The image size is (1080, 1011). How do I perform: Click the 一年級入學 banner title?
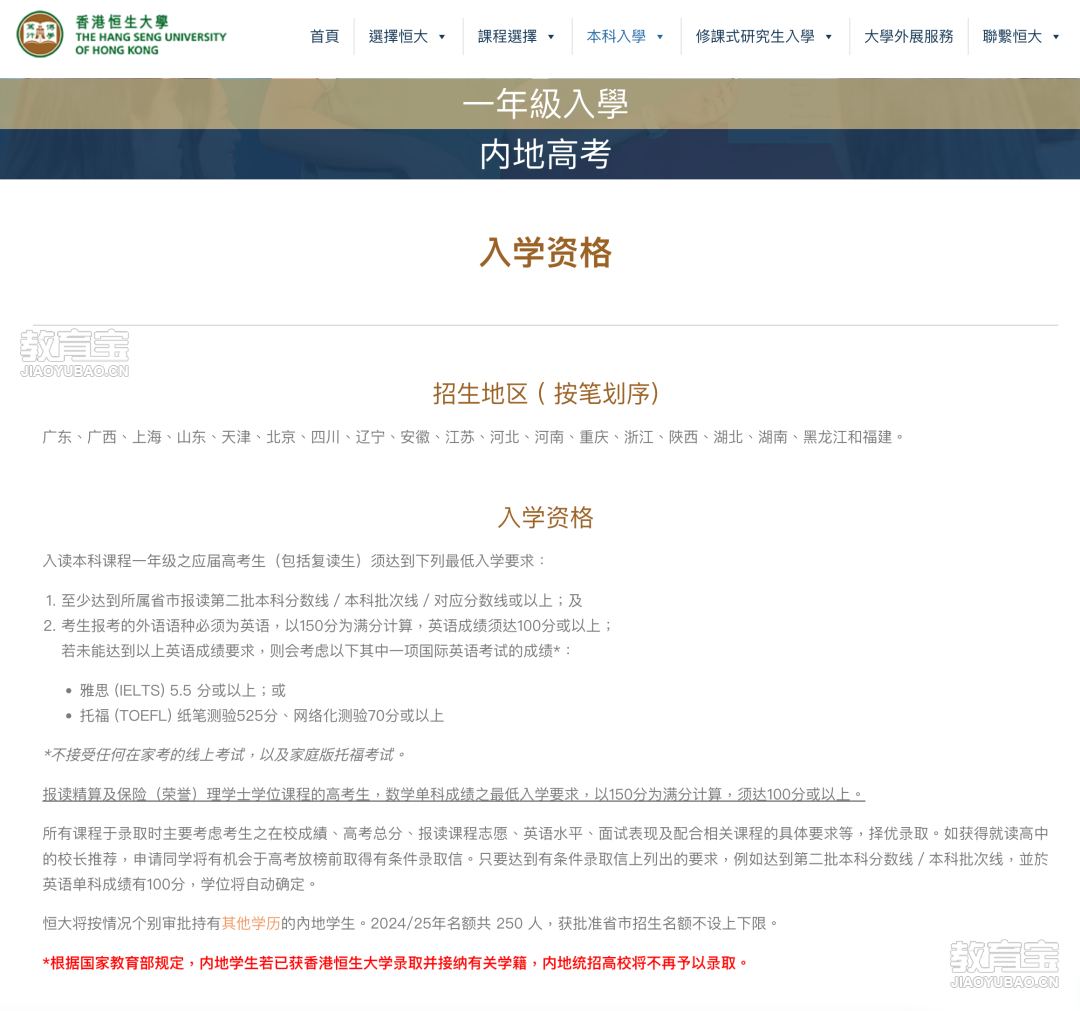click(545, 104)
